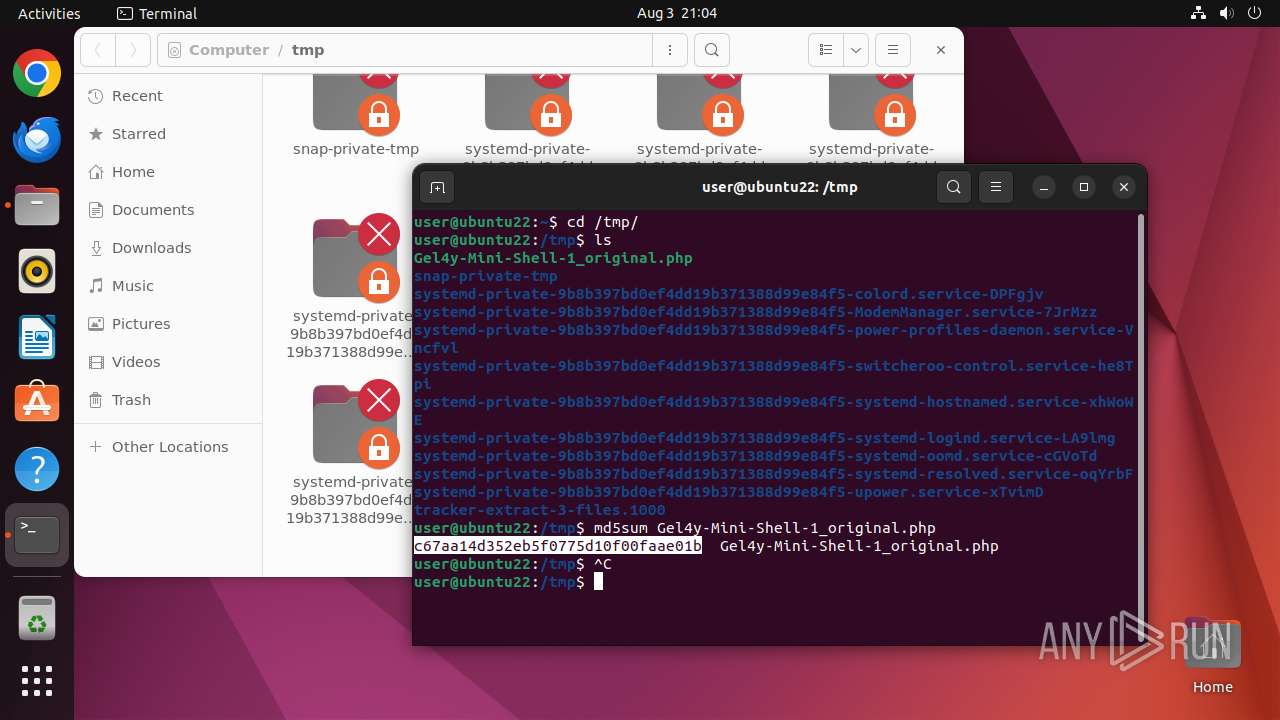Select the snap-private-tmp folder
The image size is (1280, 720).
pos(356,115)
